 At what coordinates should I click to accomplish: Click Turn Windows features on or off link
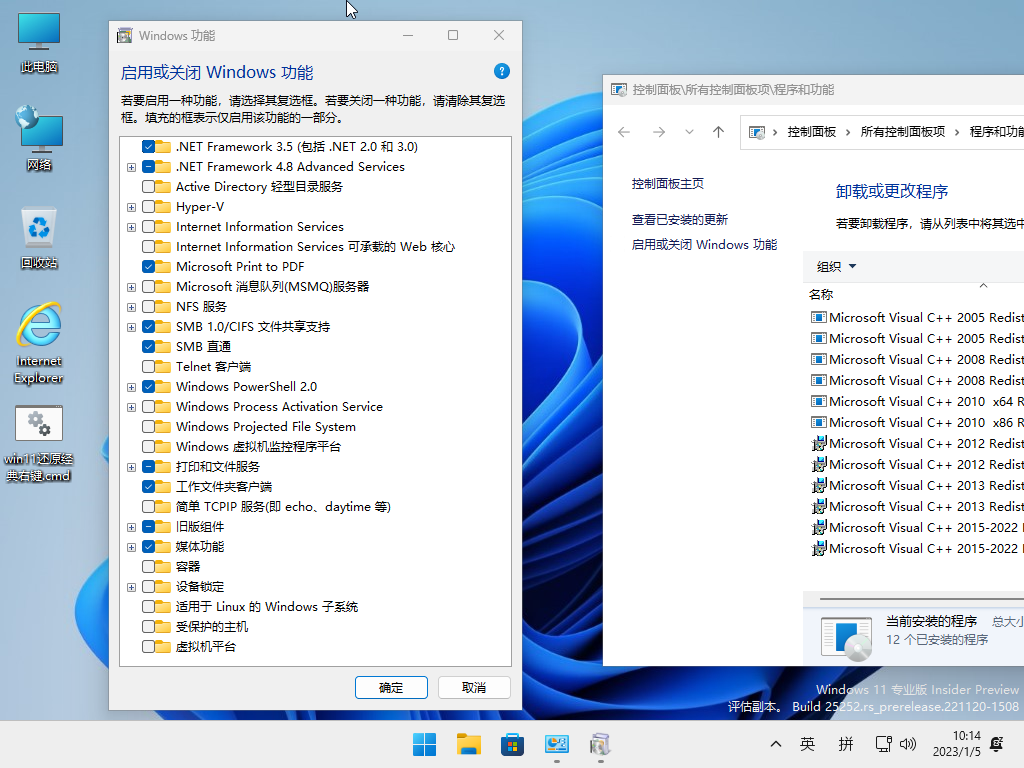coord(704,245)
